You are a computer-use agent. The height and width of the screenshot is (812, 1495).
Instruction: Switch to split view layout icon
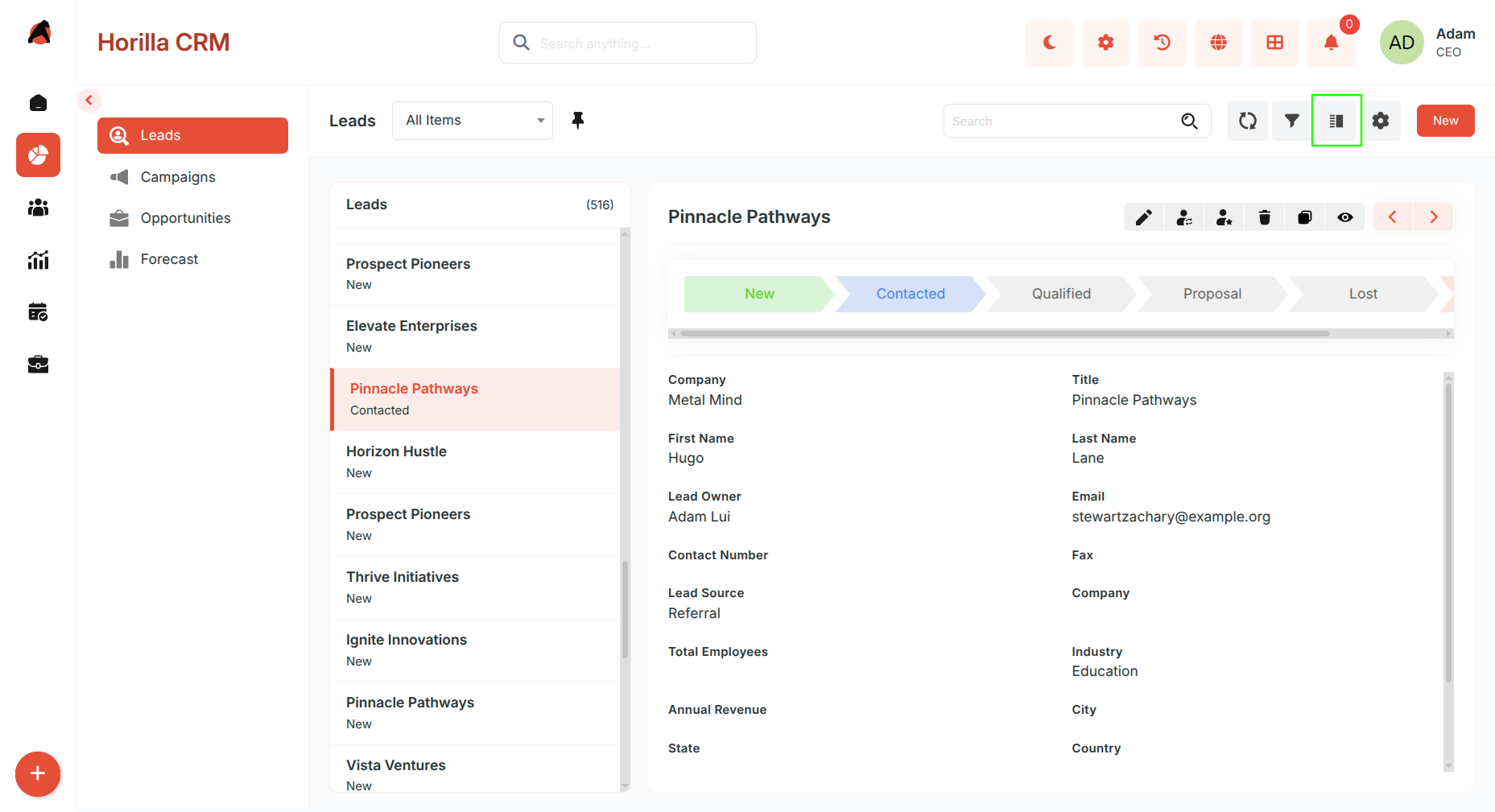(1336, 121)
